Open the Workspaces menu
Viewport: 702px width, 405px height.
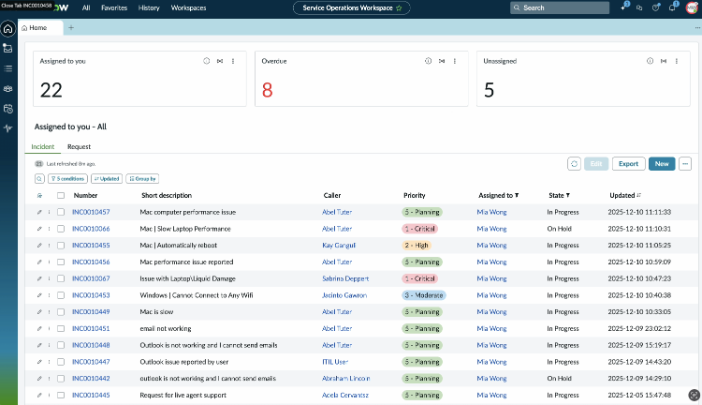[x=188, y=8]
